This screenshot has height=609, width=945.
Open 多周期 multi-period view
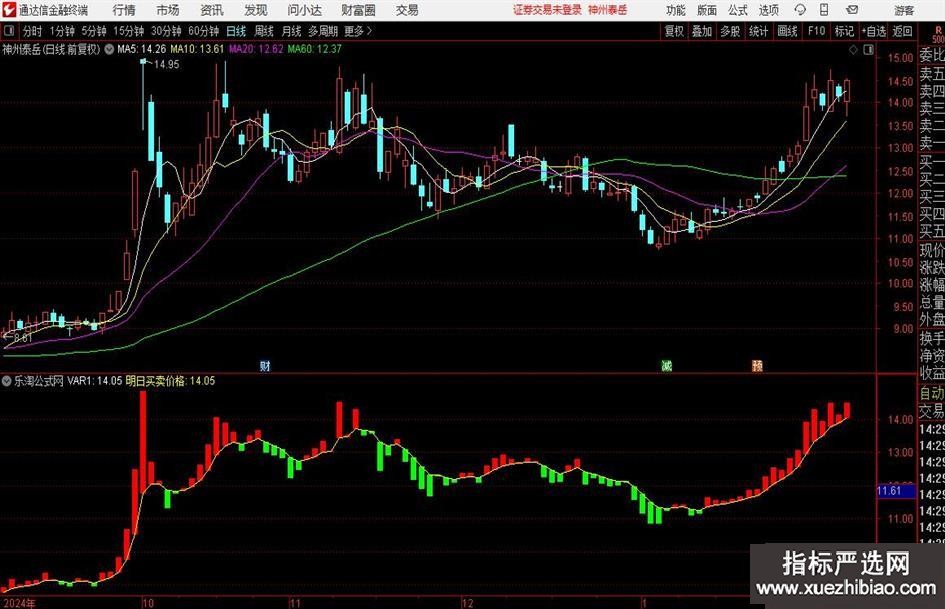tap(323, 31)
